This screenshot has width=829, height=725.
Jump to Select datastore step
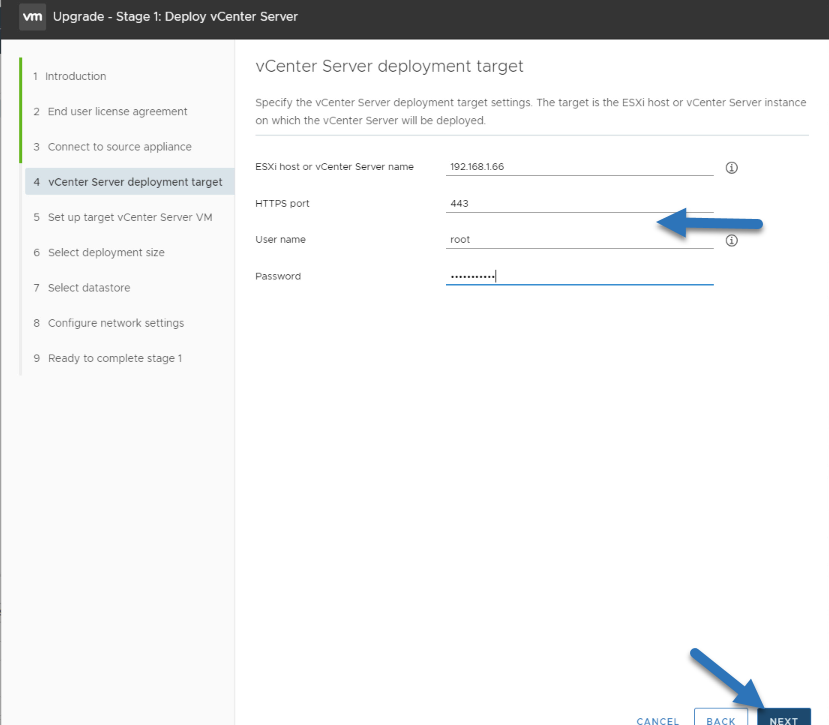(x=81, y=288)
